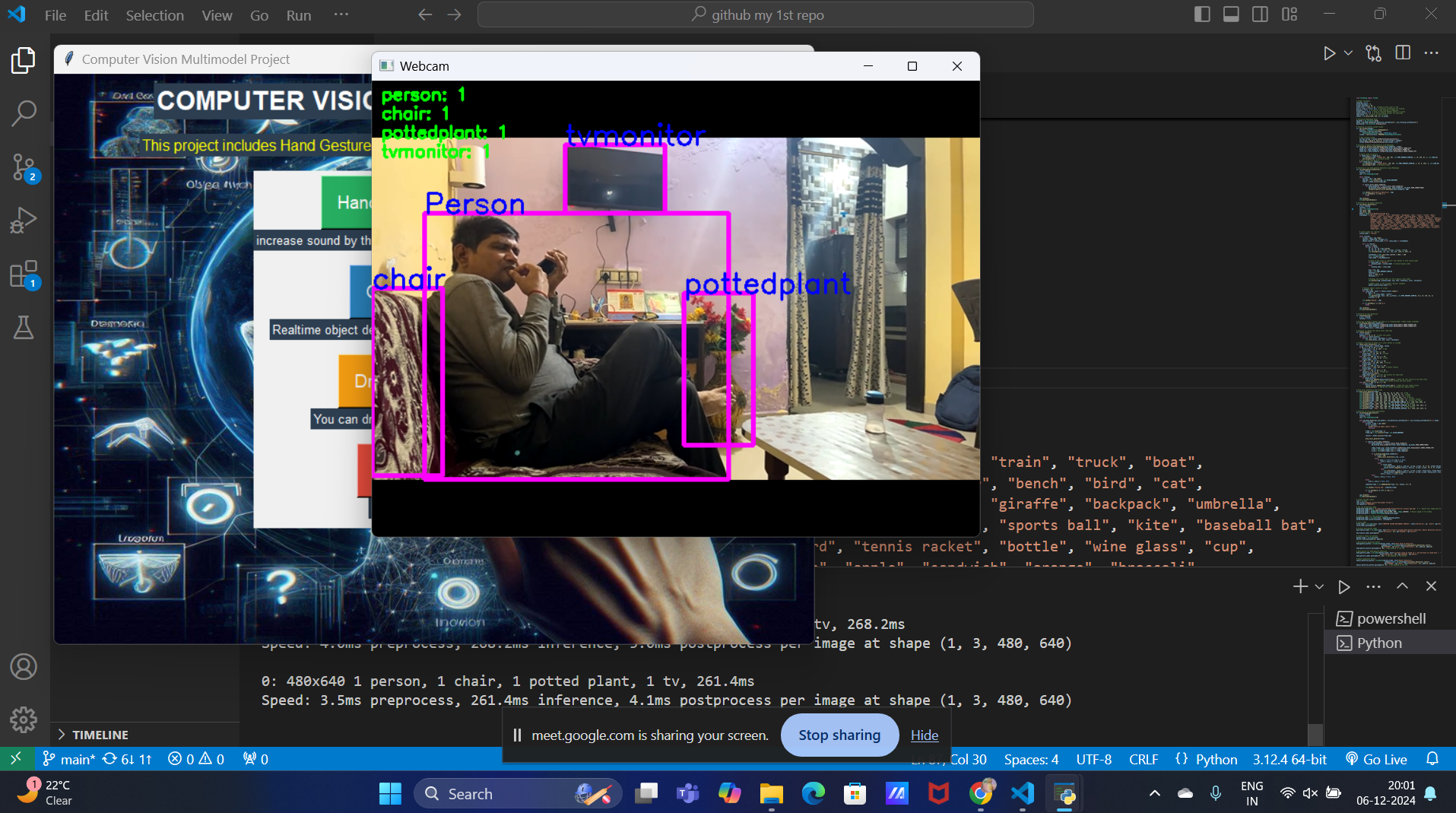Open Accounts icon in activity bar
The height and width of the screenshot is (813, 1456).
click(24, 667)
